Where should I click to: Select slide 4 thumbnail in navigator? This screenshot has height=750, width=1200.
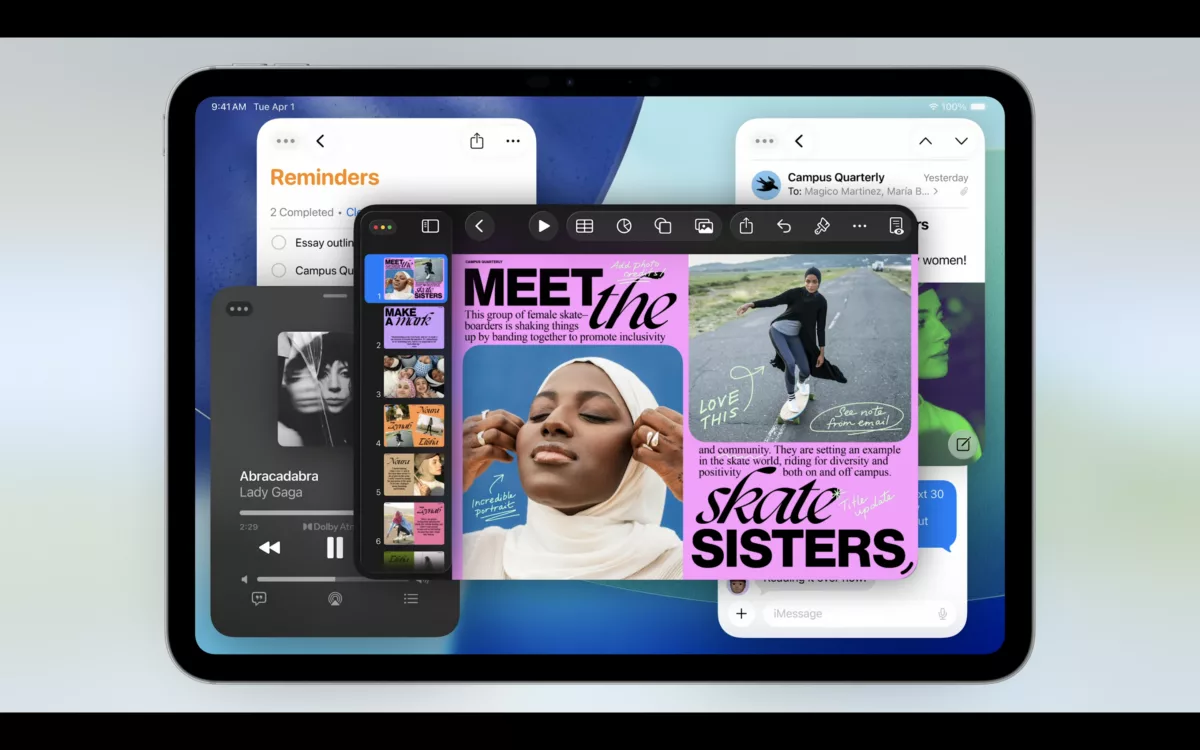coord(414,425)
